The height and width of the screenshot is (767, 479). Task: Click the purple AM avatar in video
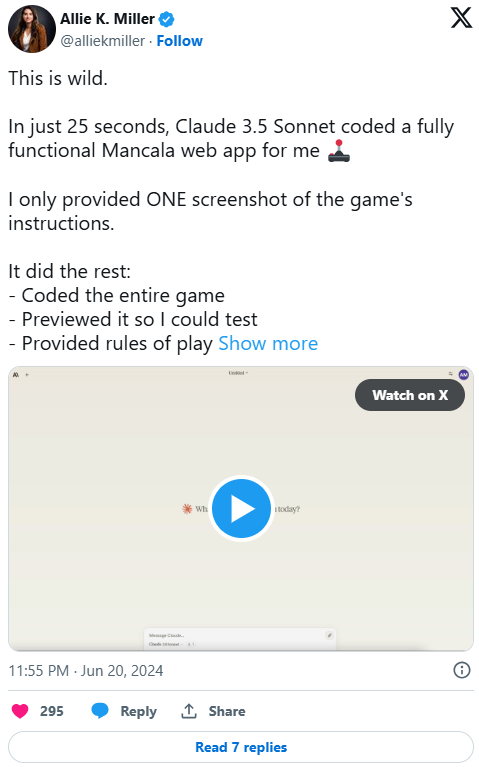pyautogui.click(x=463, y=375)
